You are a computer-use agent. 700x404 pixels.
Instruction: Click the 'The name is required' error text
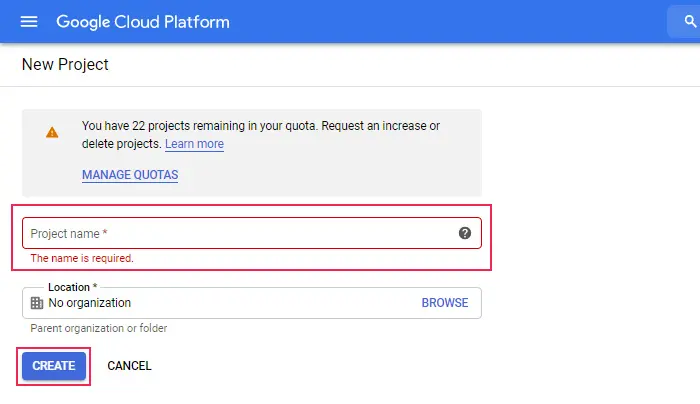(x=82, y=258)
